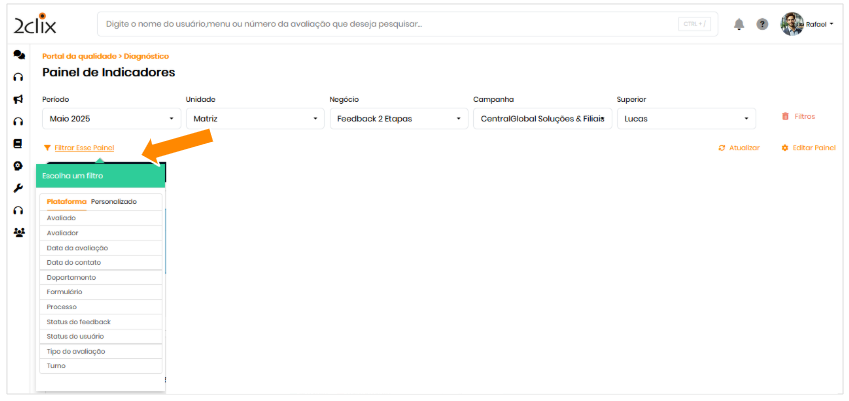
Task: Select the Plataforma filter tab
Action: (x=66, y=202)
